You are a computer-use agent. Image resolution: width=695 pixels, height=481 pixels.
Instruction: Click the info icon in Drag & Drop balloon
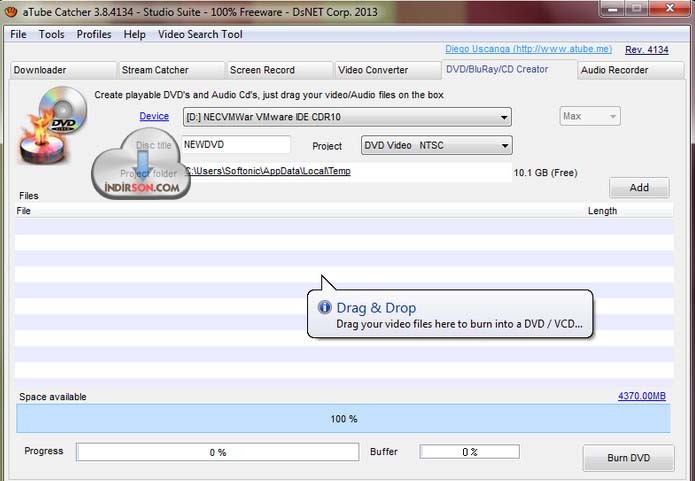(324, 307)
